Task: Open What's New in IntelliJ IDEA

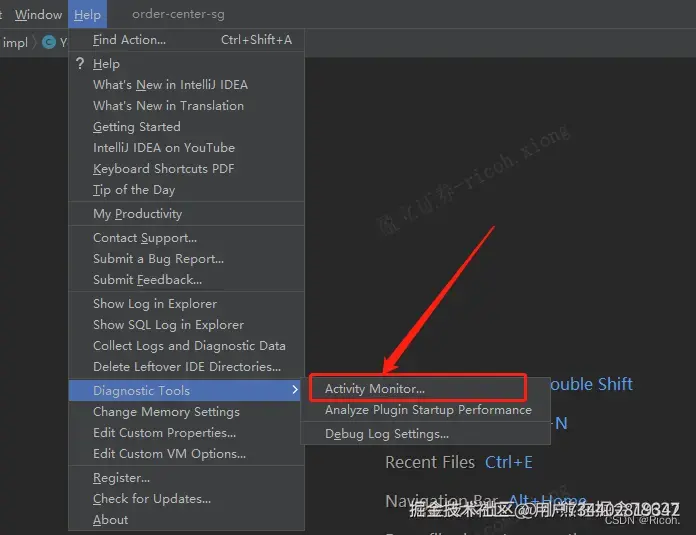Action: coord(186,85)
